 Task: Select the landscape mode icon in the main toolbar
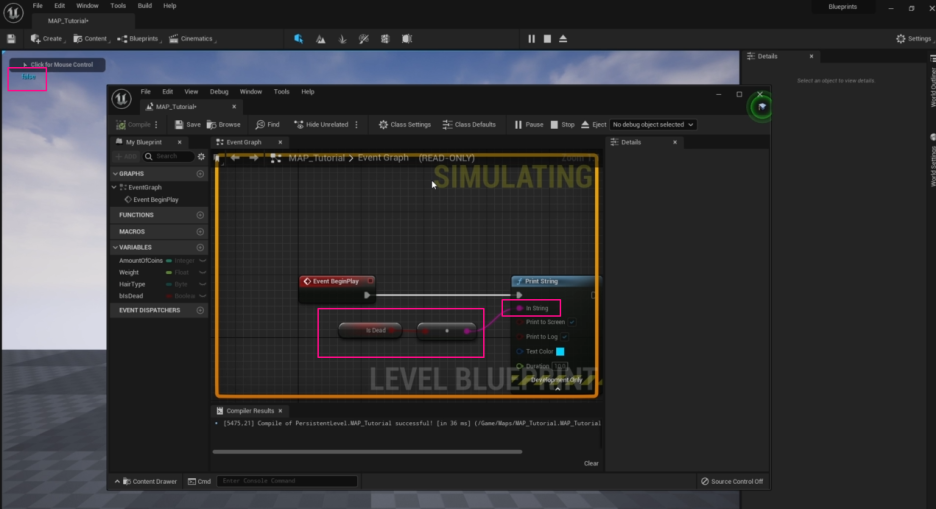321,39
